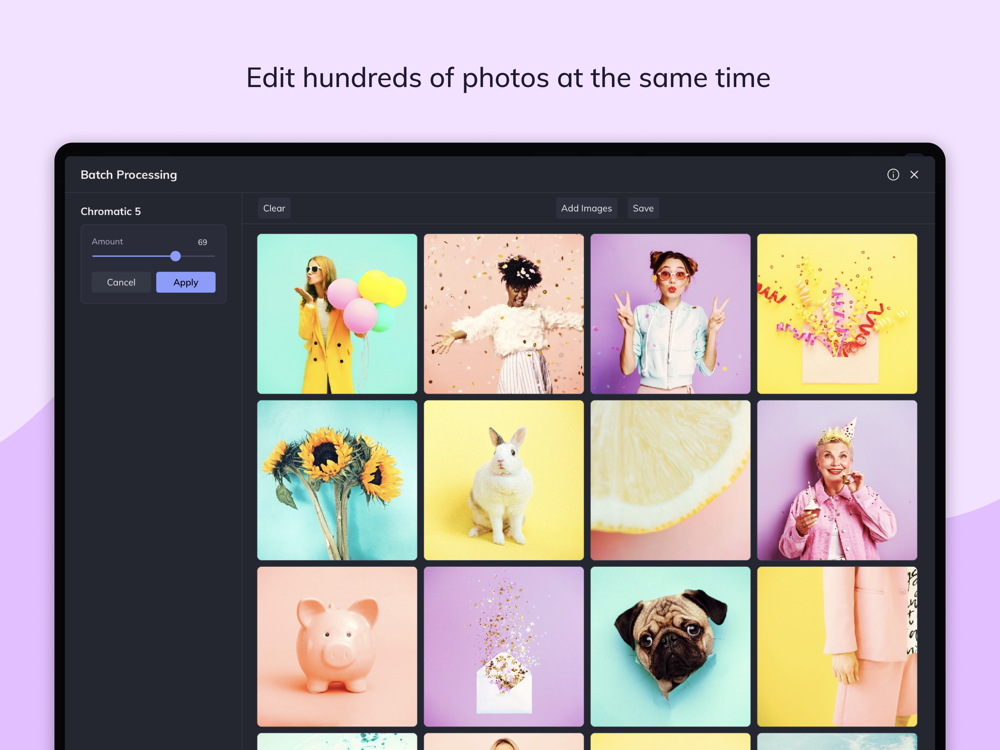Select the Amount label text

point(107,242)
